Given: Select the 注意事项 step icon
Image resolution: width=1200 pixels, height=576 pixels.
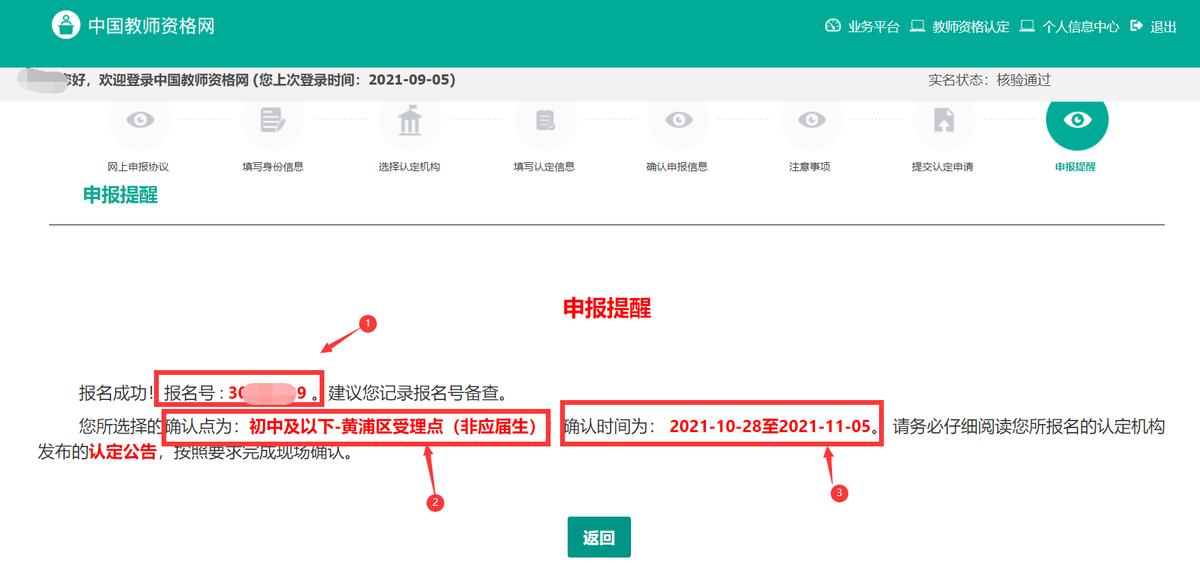Looking at the screenshot, I should click(x=813, y=120).
